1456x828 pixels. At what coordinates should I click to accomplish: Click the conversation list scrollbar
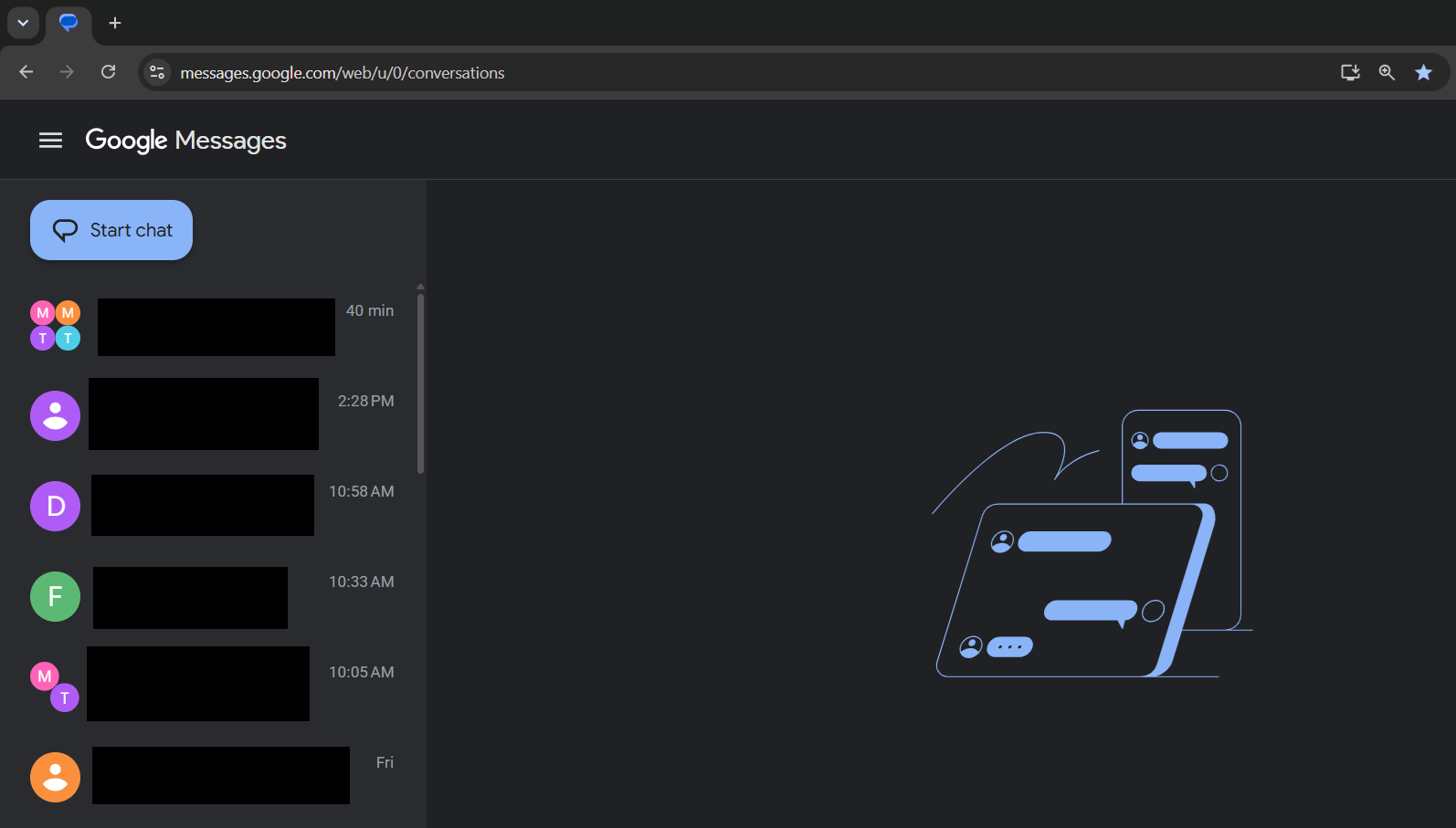click(x=421, y=383)
